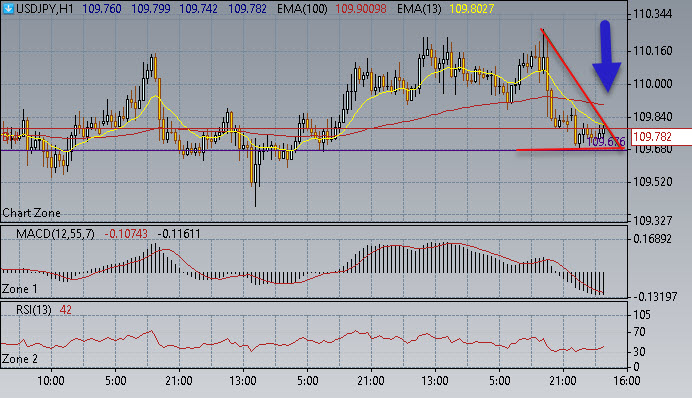Viewport: 692px width, 398px height.
Task: Click the 16:00 time axis label
Action: click(x=627, y=380)
